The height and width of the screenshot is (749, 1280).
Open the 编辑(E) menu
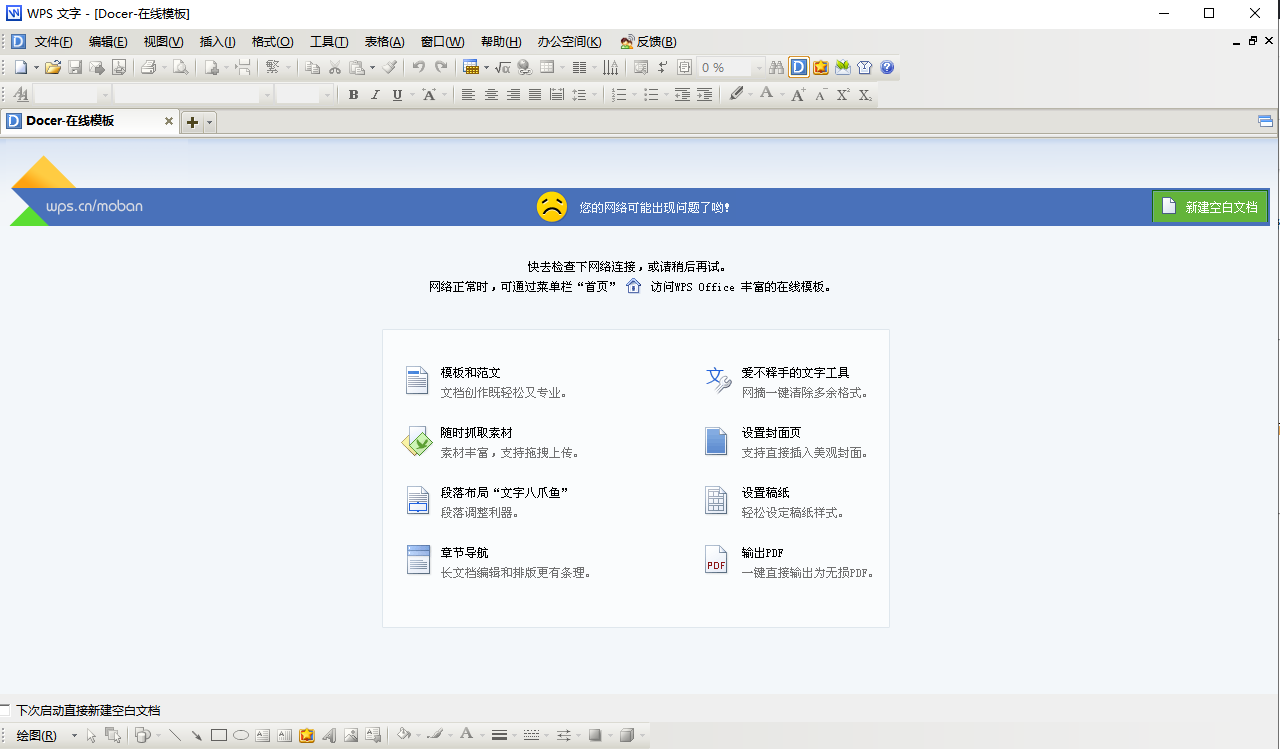click(108, 41)
